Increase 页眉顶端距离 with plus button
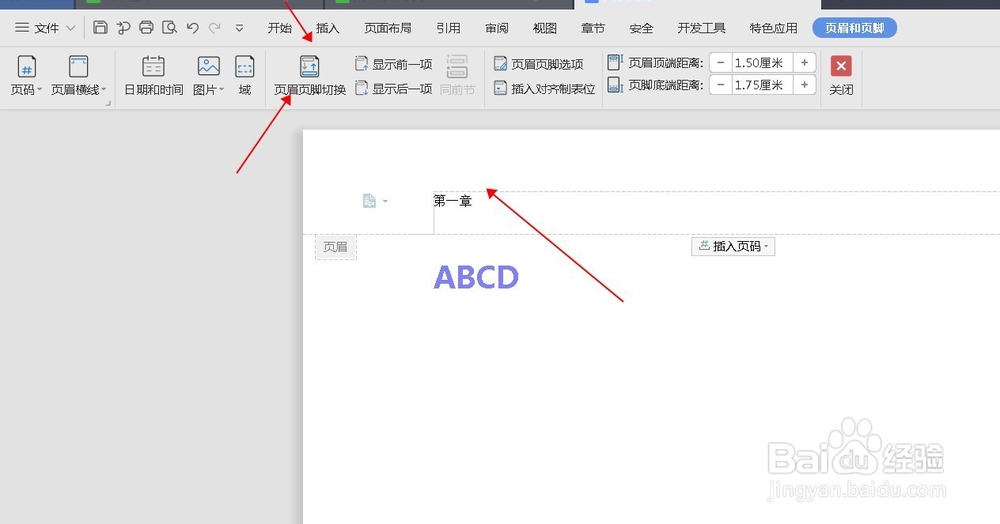This screenshot has height=524, width=1000. point(804,62)
